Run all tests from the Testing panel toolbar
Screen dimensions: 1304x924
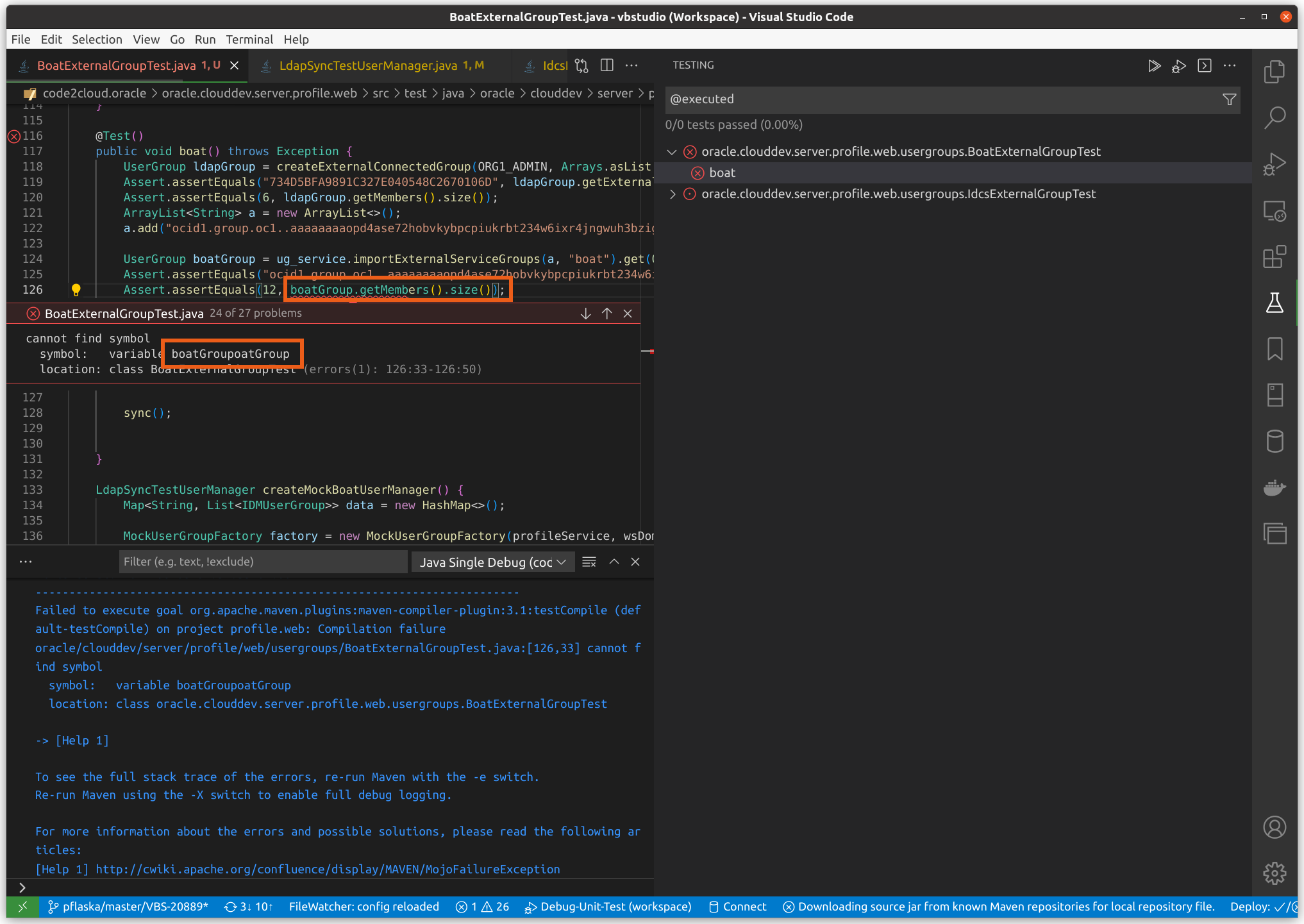[1154, 65]
